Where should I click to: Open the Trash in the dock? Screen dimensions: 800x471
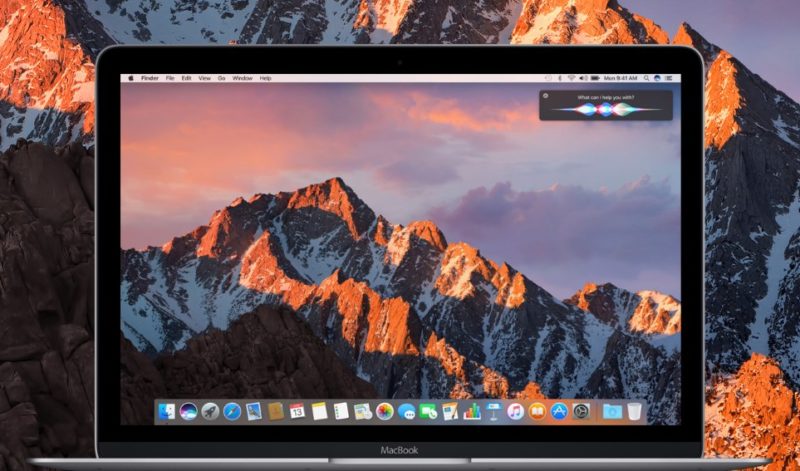click(x=635, y=411)
